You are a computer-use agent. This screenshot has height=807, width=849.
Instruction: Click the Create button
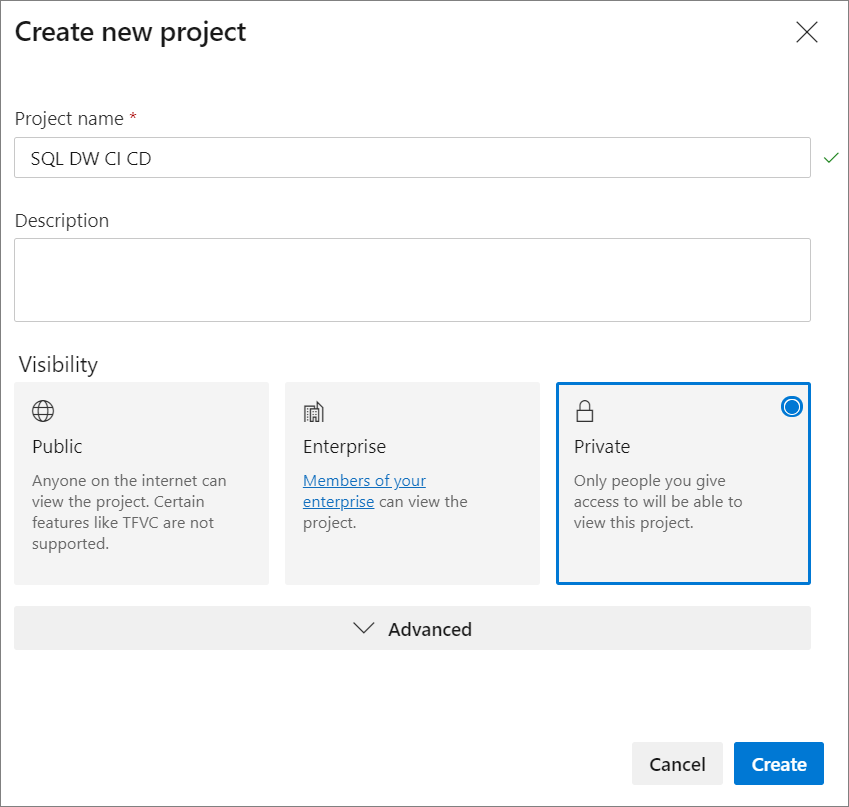(x=778, y=763)
